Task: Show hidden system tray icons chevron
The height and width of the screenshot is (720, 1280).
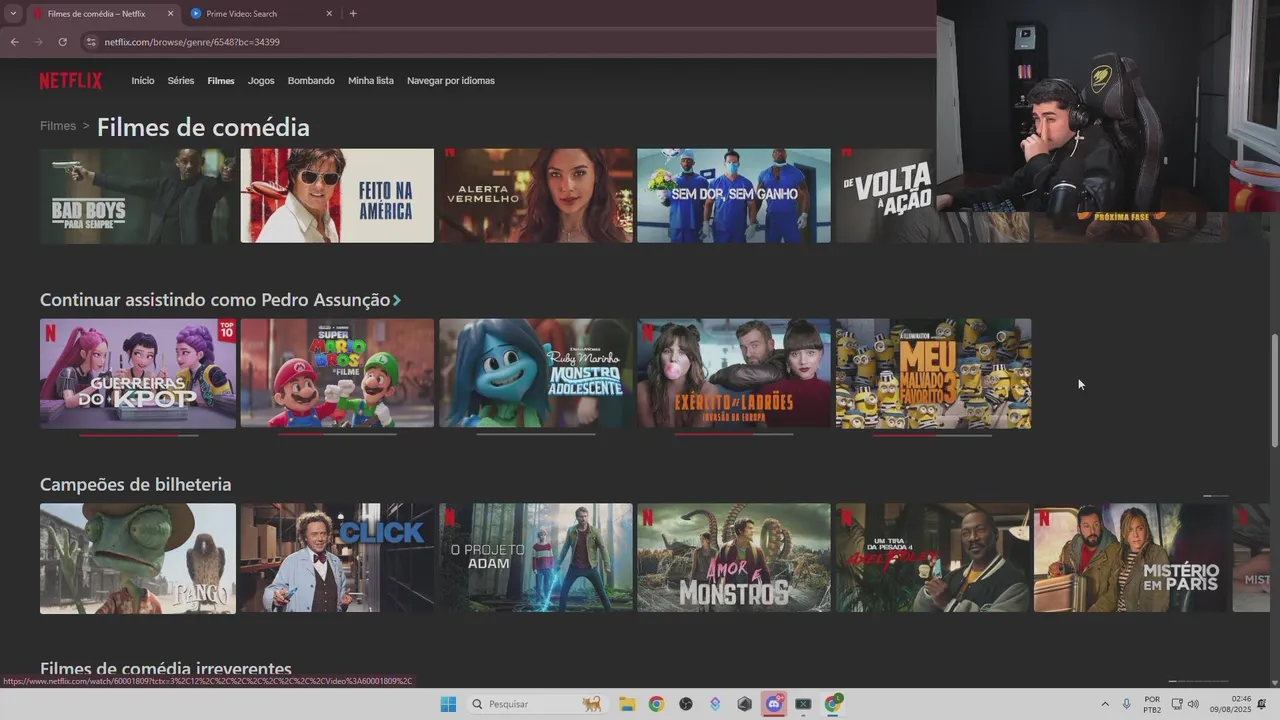Action: point(1105,704)
